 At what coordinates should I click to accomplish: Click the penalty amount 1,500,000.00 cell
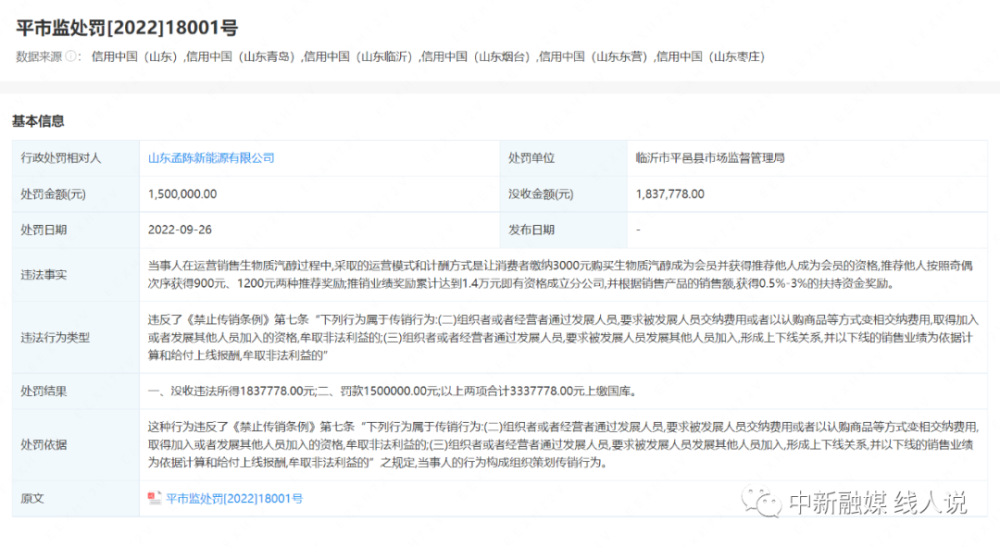320,194
